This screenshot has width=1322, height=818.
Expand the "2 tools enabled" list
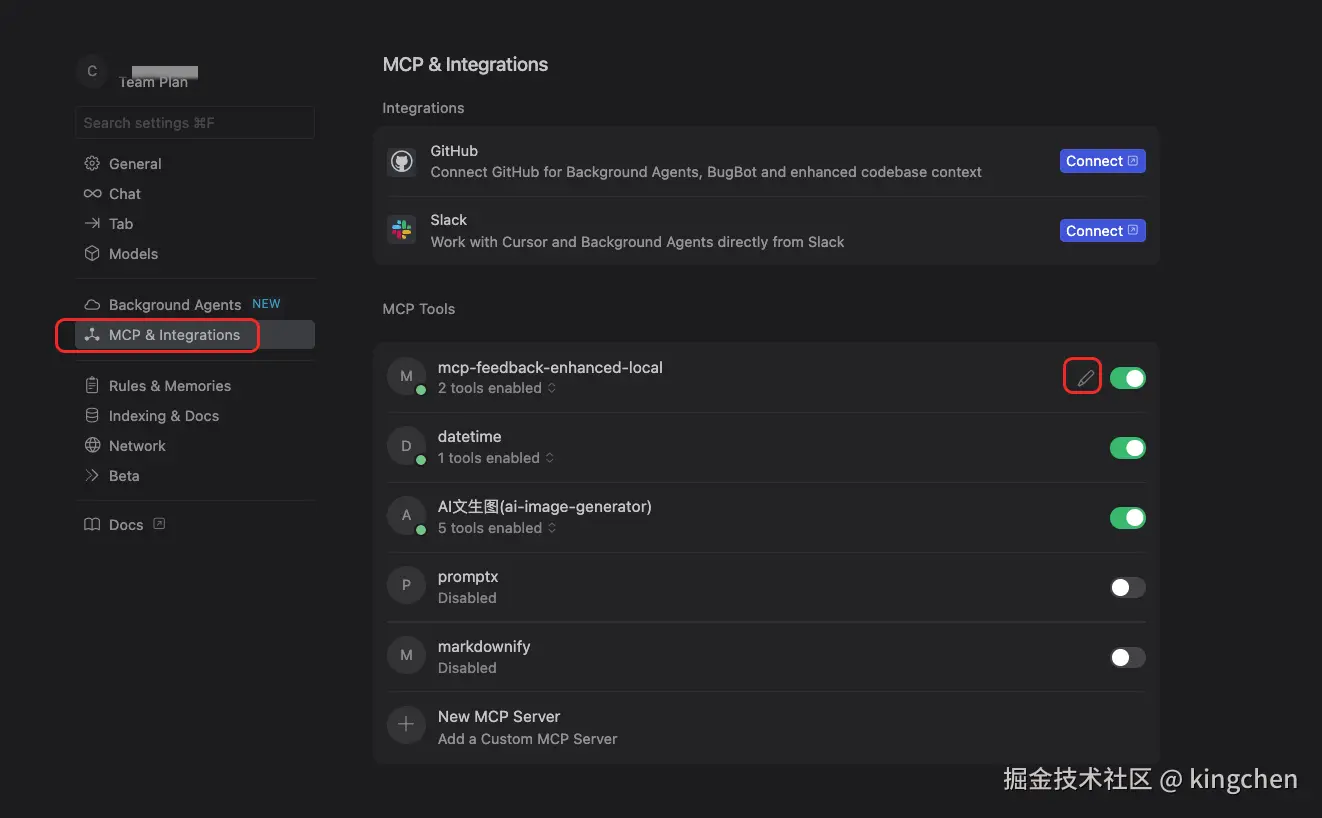point(497,388)
